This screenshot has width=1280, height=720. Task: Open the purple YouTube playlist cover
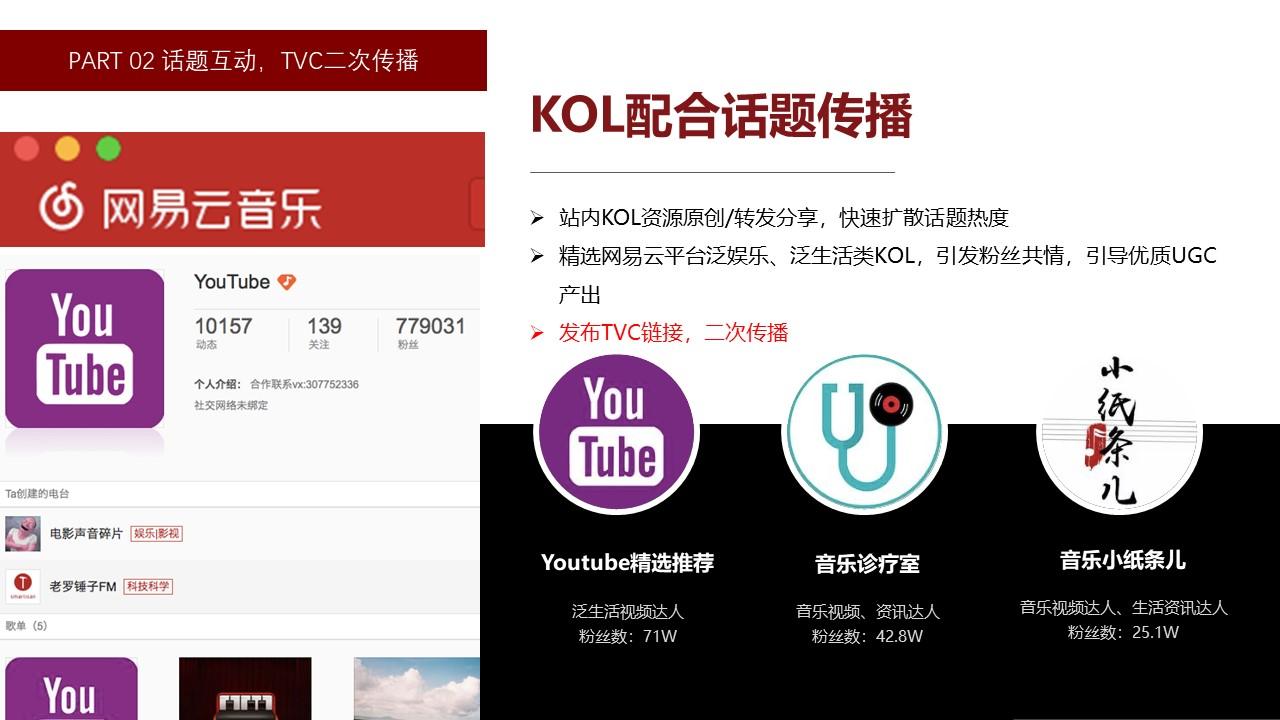tap(71, 689)
